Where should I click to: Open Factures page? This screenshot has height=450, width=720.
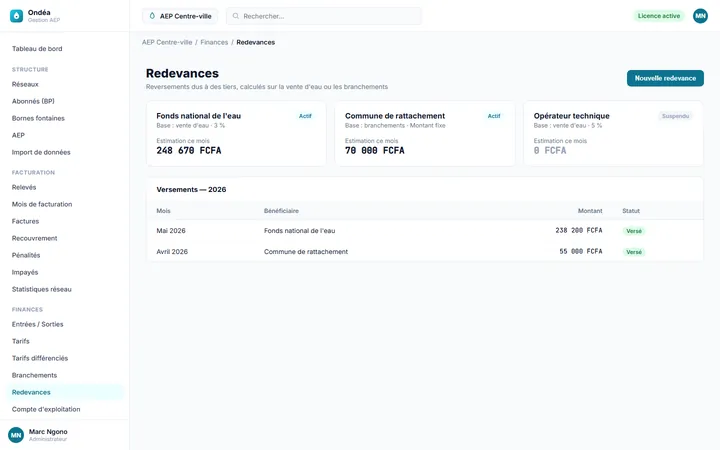pyautogui.click(x=25, y=221)
